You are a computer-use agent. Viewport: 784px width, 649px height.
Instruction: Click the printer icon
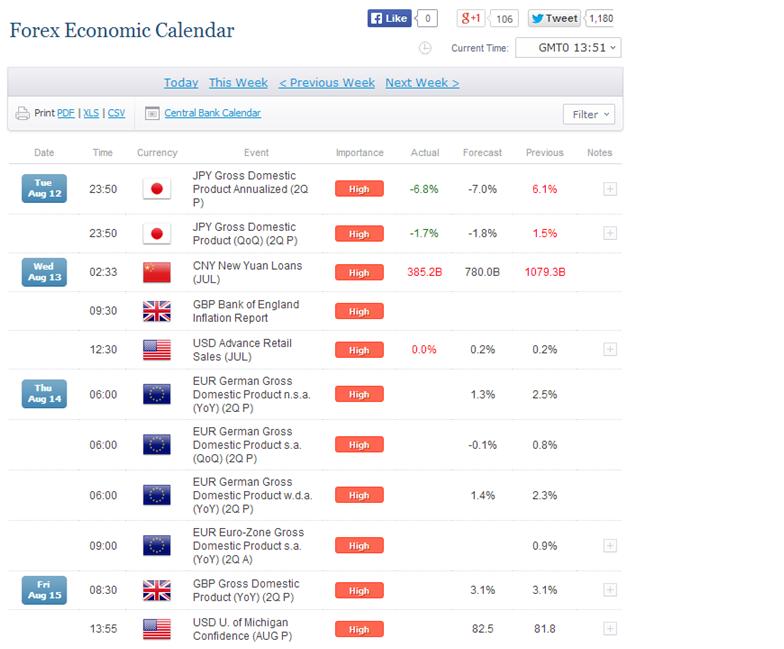pyautogui.click(x=24, y=114)
